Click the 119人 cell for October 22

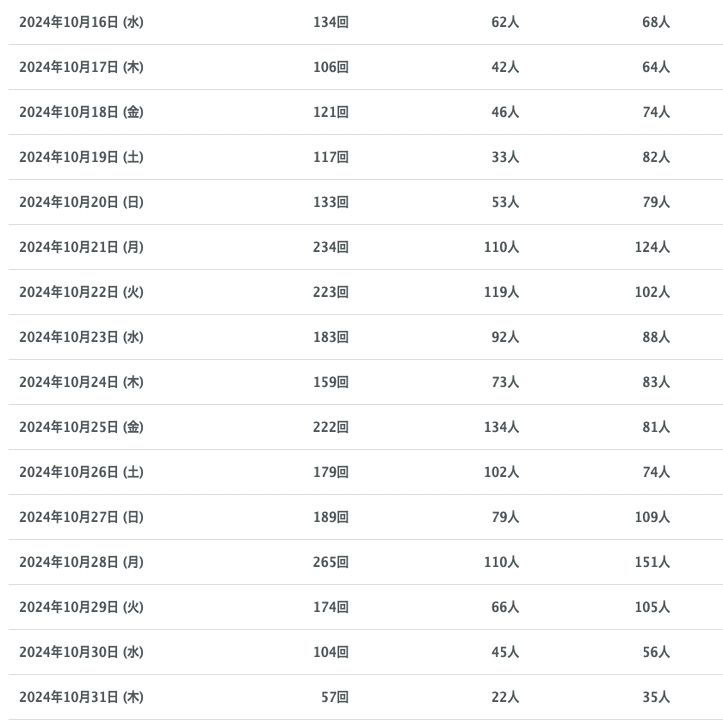[x=501, y=292]
